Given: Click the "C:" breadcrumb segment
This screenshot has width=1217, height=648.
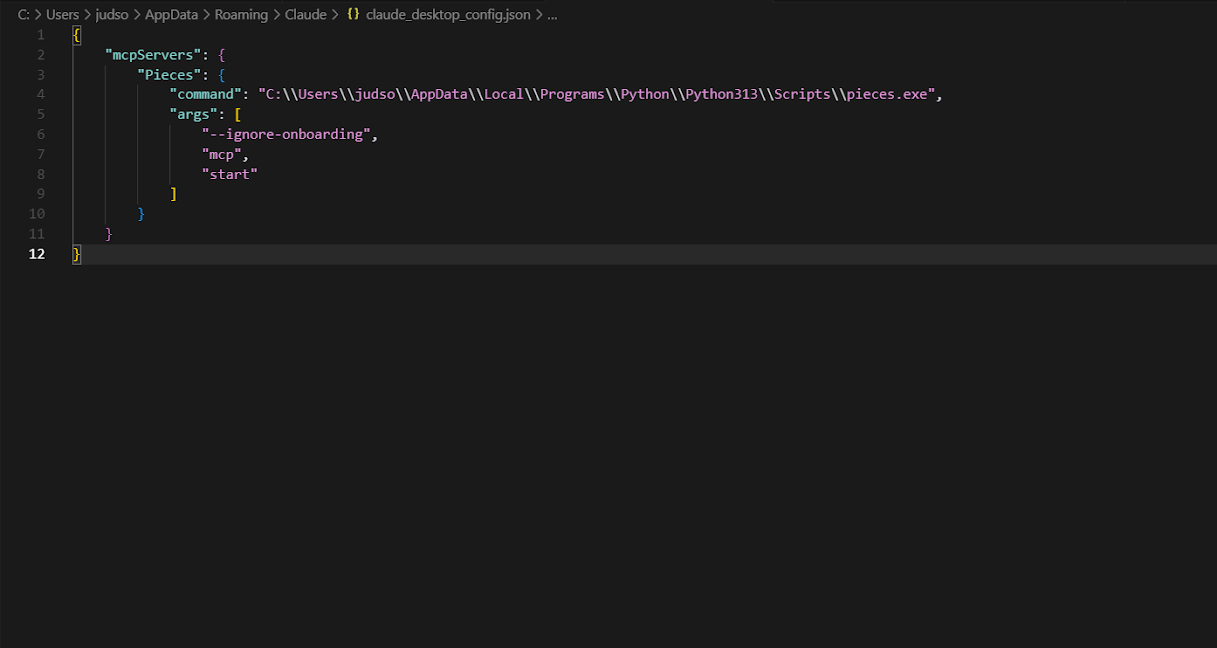Looking at the screenshot, I should [x=24, y=15].
